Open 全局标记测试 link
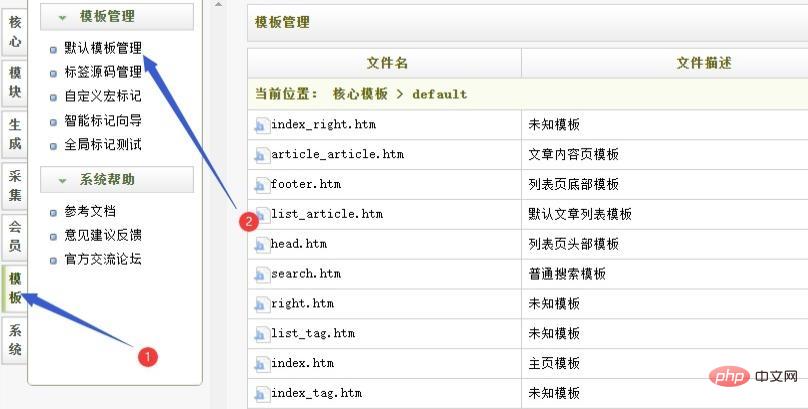 103,145
